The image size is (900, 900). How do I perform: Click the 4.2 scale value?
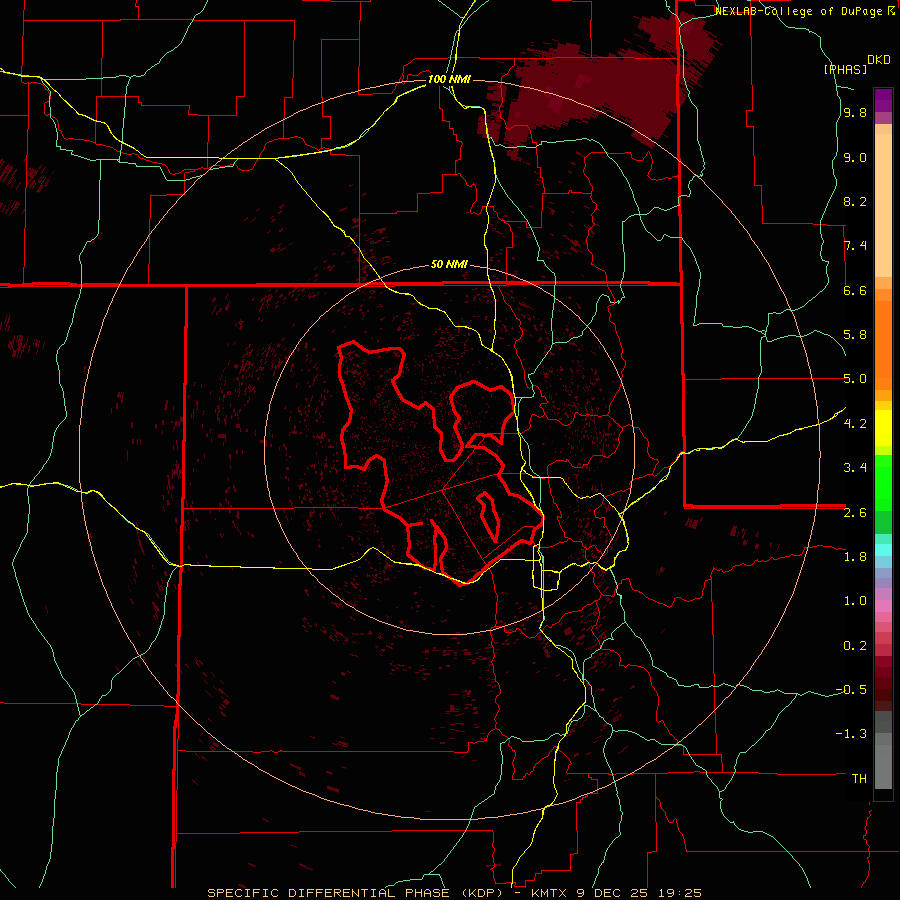click(855, 424)
